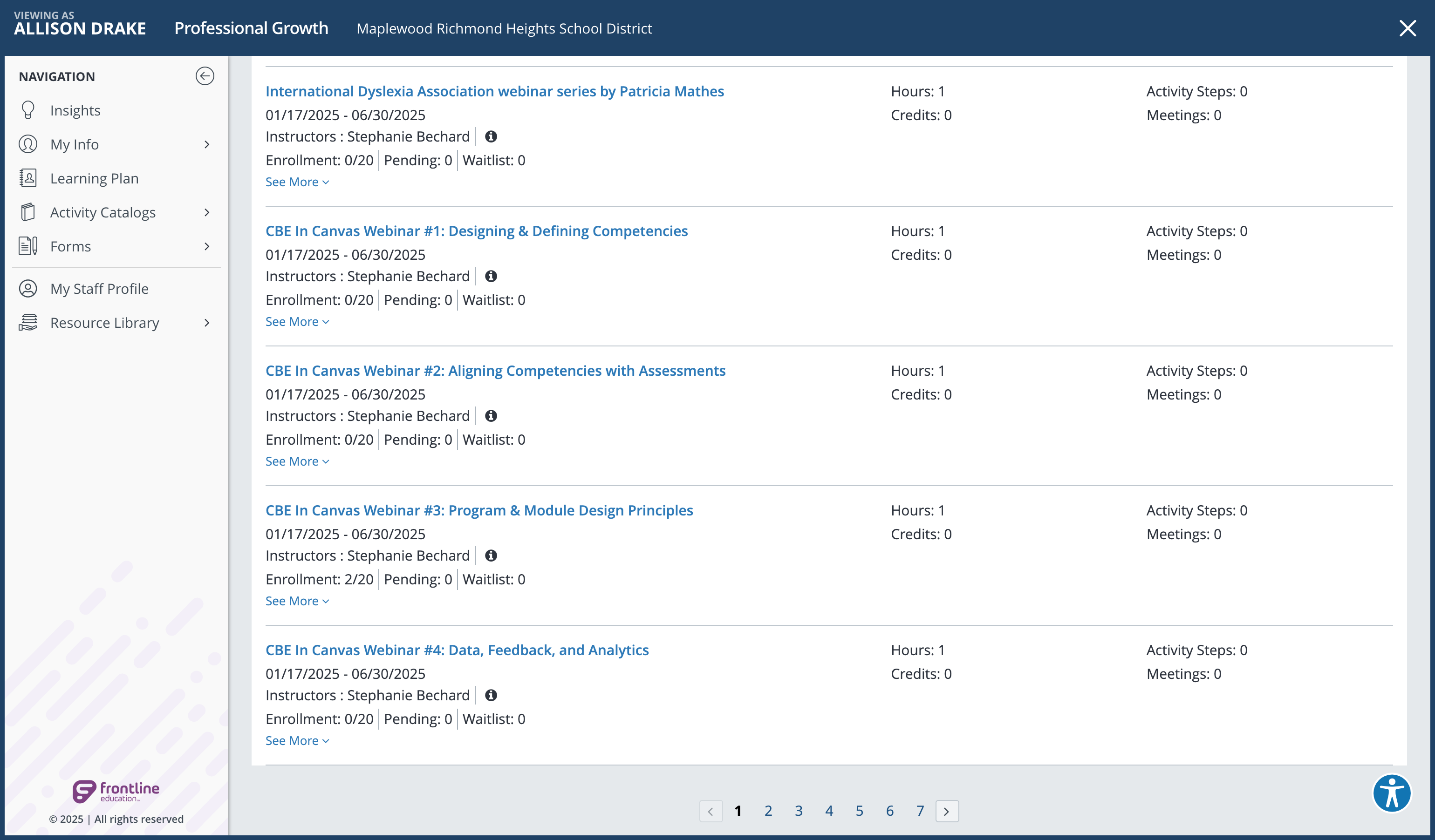This screenshot has height=840, width=1435.
Task: Click the My Staff Profile icon
Action: click(x=28, y=289)
